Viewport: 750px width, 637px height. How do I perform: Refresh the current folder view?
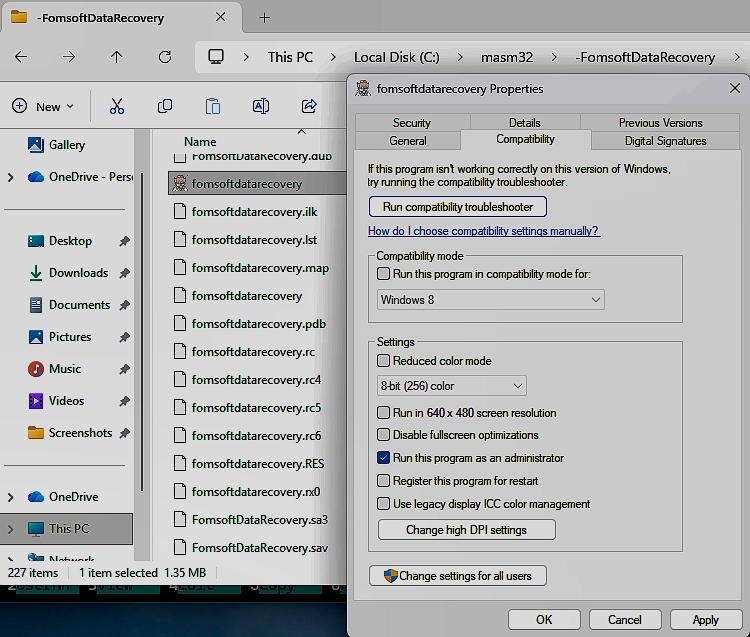point(165,57)
